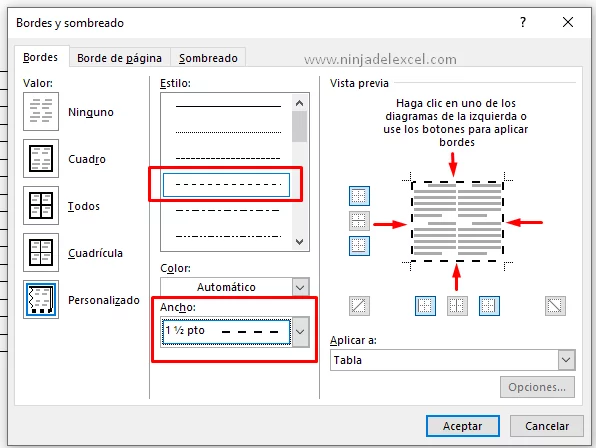Toggle the inside vertical border button
The height and width of the screenshot is (448, 596).
(x=457, y=306)
